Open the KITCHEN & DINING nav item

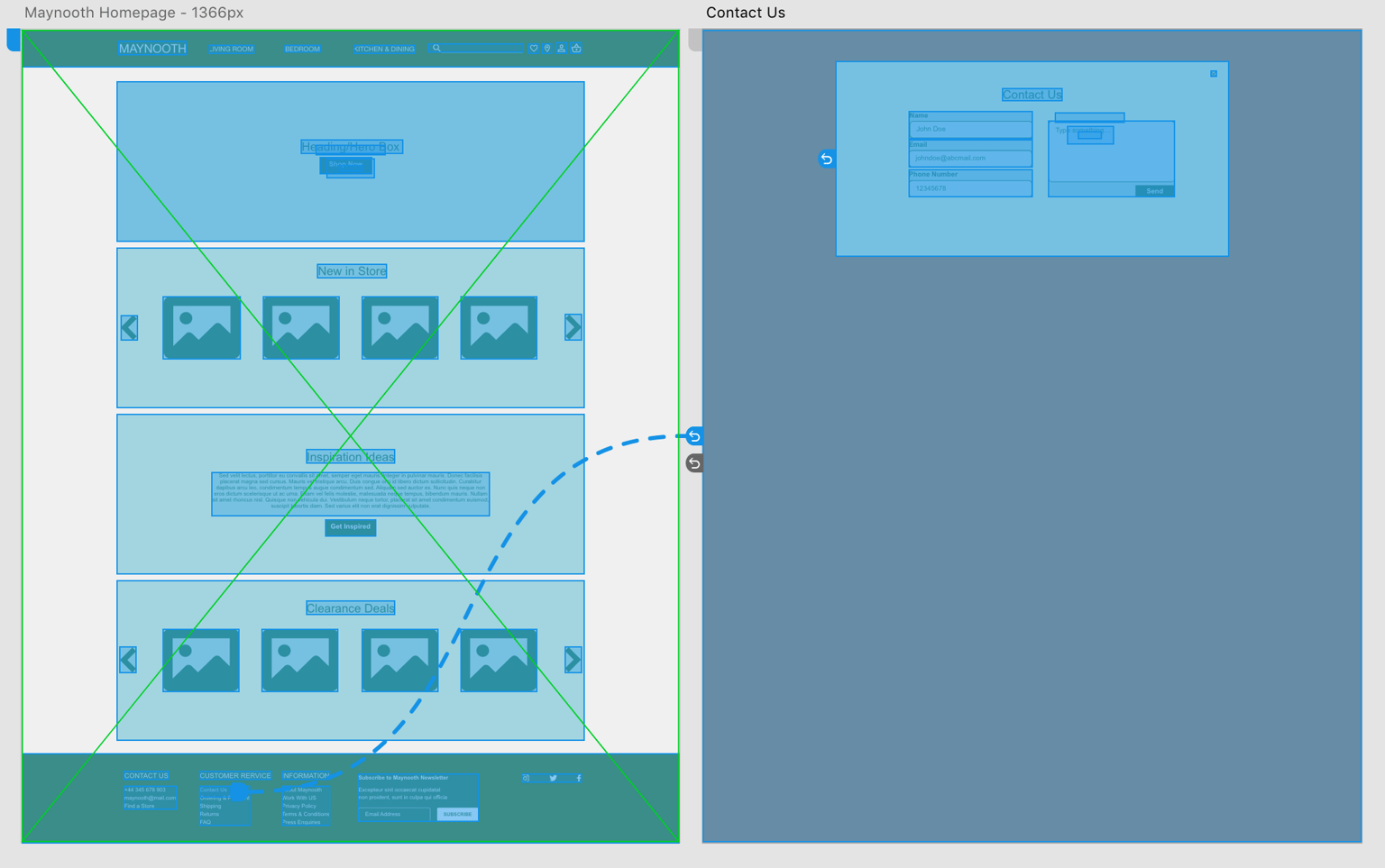coord(384,49)
